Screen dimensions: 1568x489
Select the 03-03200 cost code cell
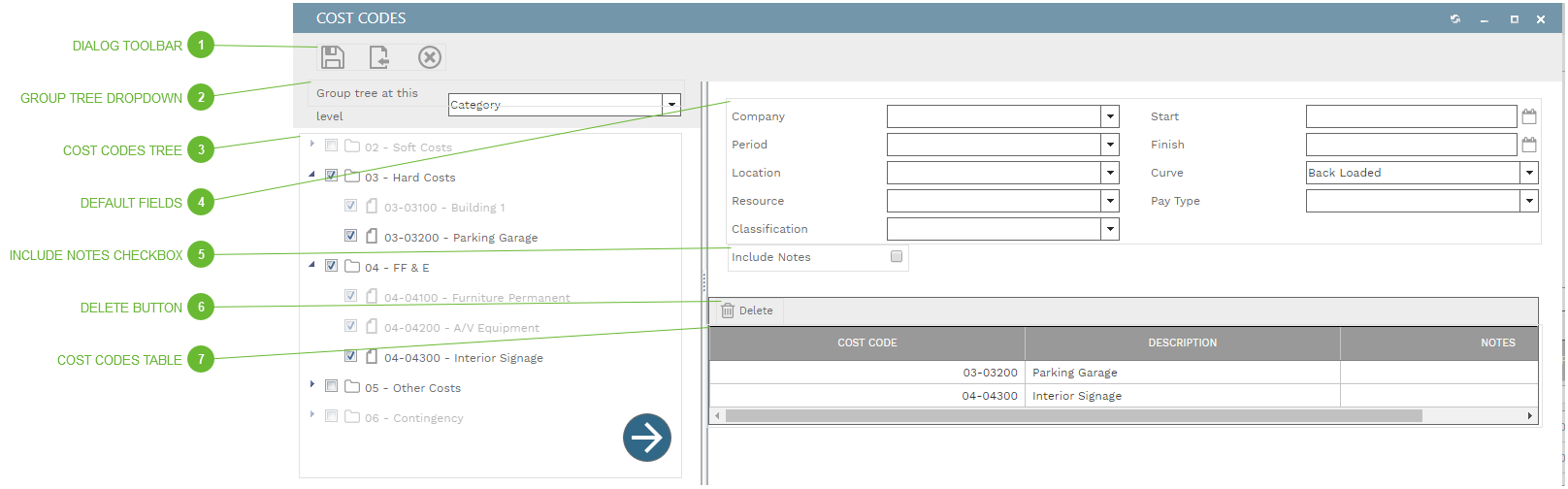click(867, 373)
